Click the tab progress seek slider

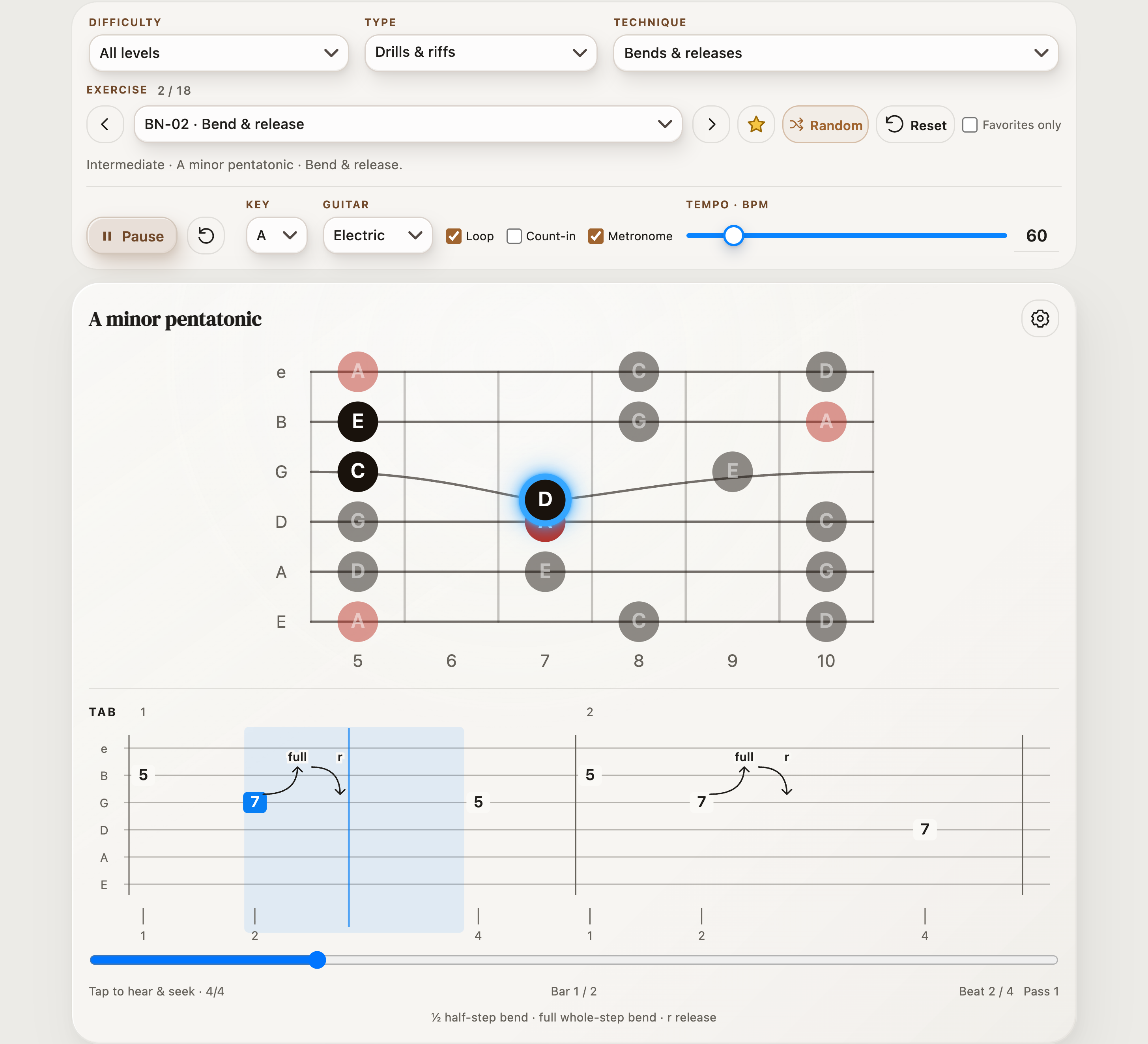(x=574, y=960)
